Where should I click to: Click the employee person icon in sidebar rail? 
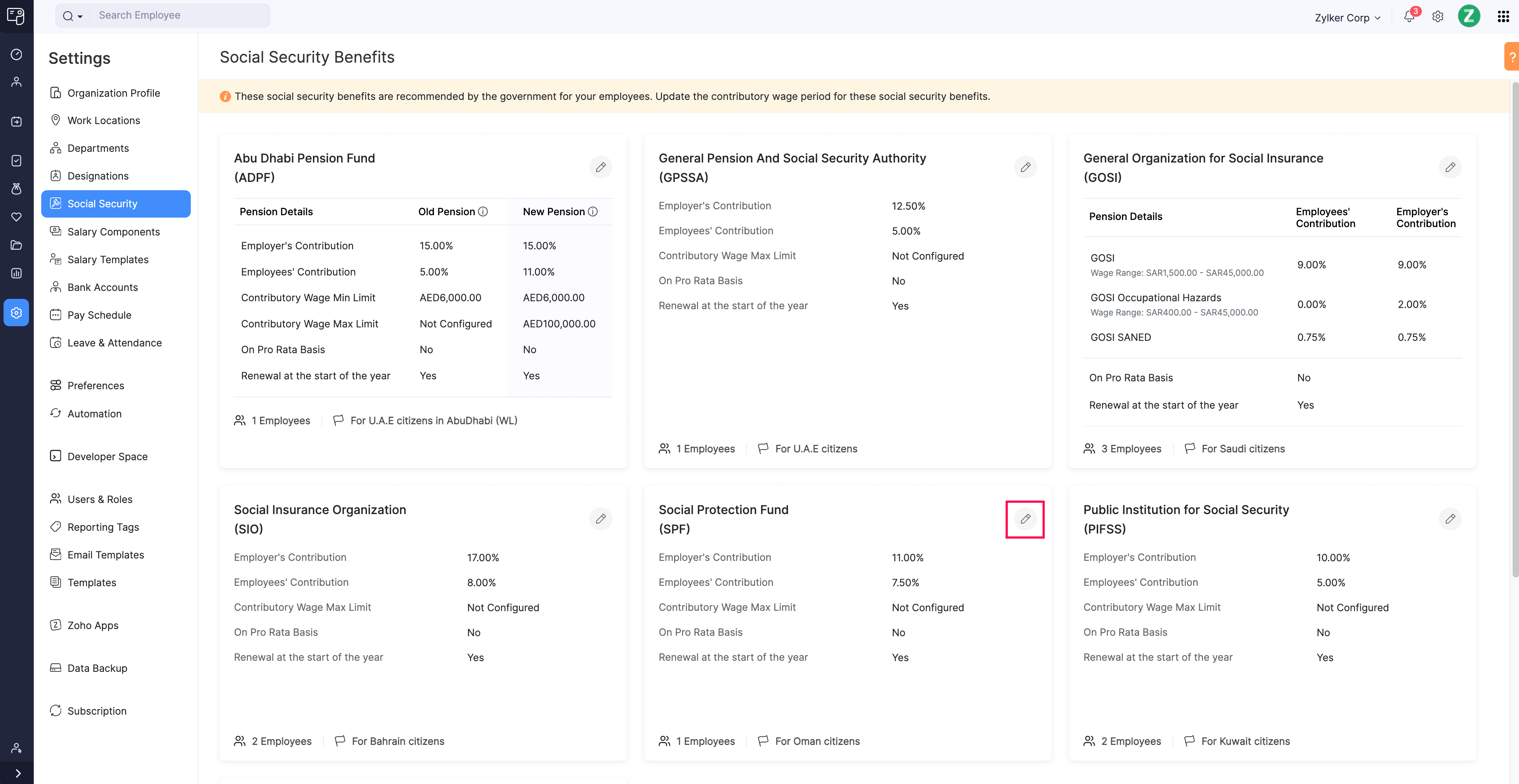click(17, 81)
